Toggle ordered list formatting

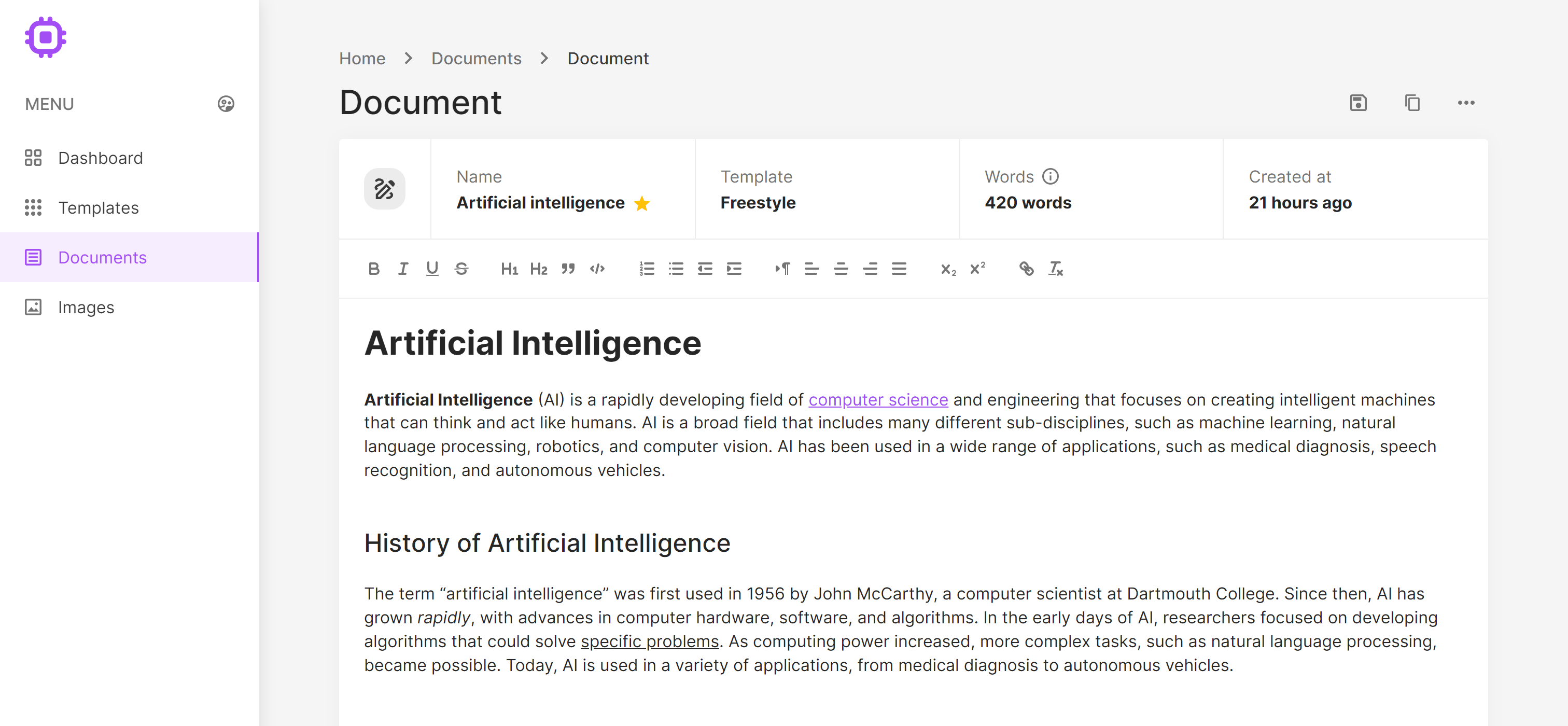point(647,268)
